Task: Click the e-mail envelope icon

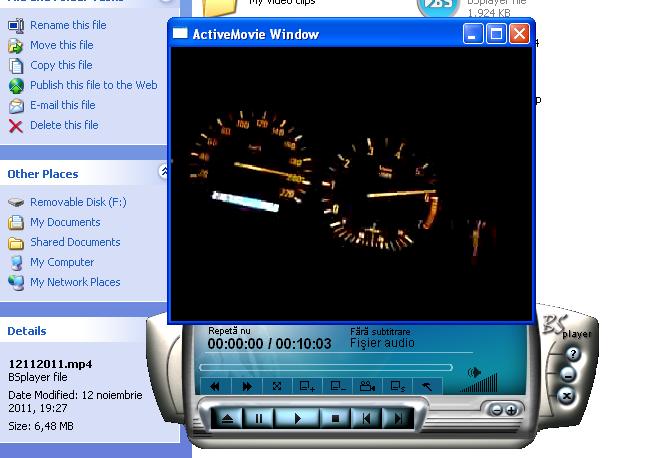Action: point(16,106)
